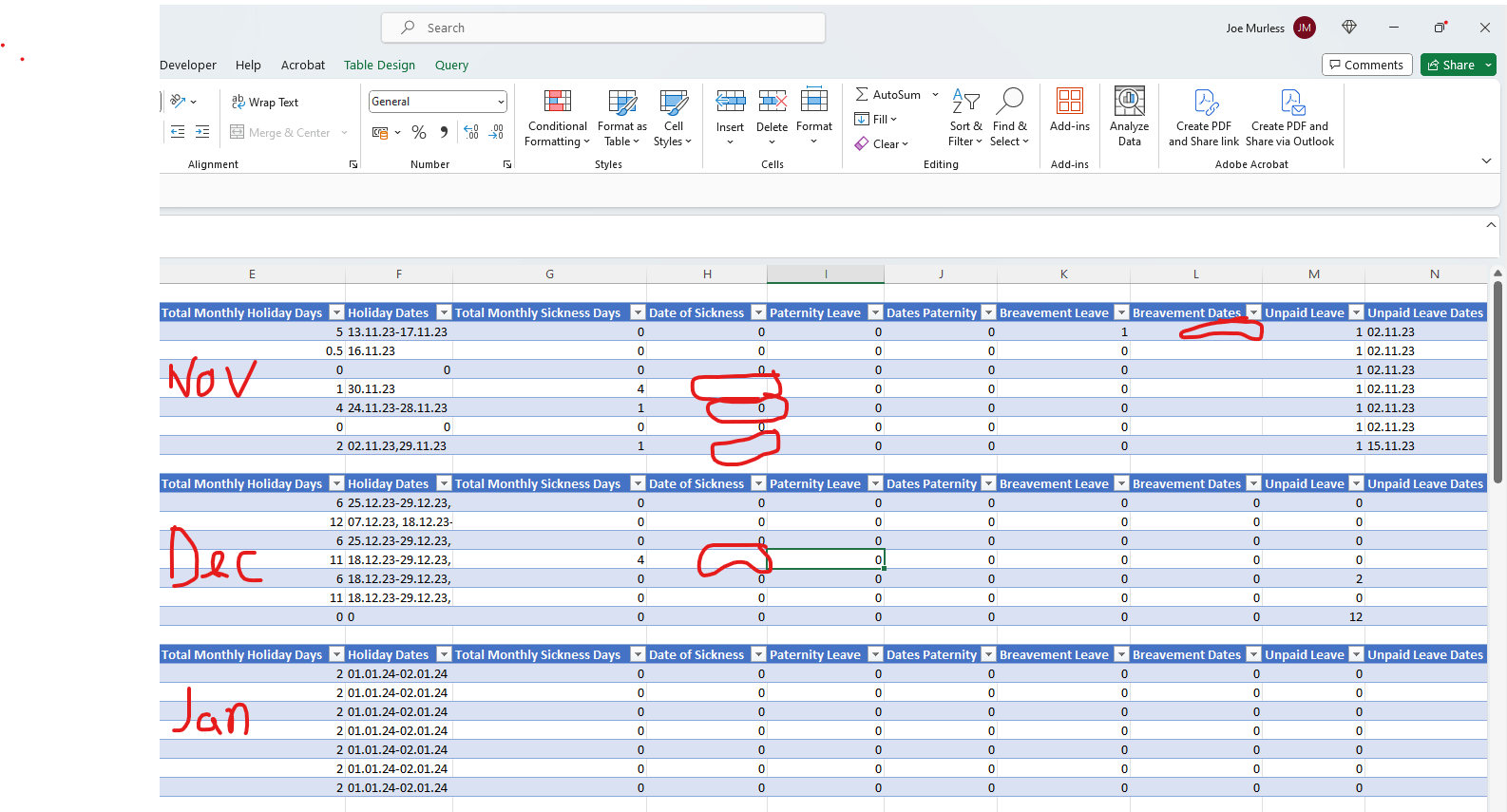Image resolution: width=1507 pixels, height=812 pixels.
Task: Open Jan Unpaid Leave filter dropdown
Action: (x=1356, y=654)
